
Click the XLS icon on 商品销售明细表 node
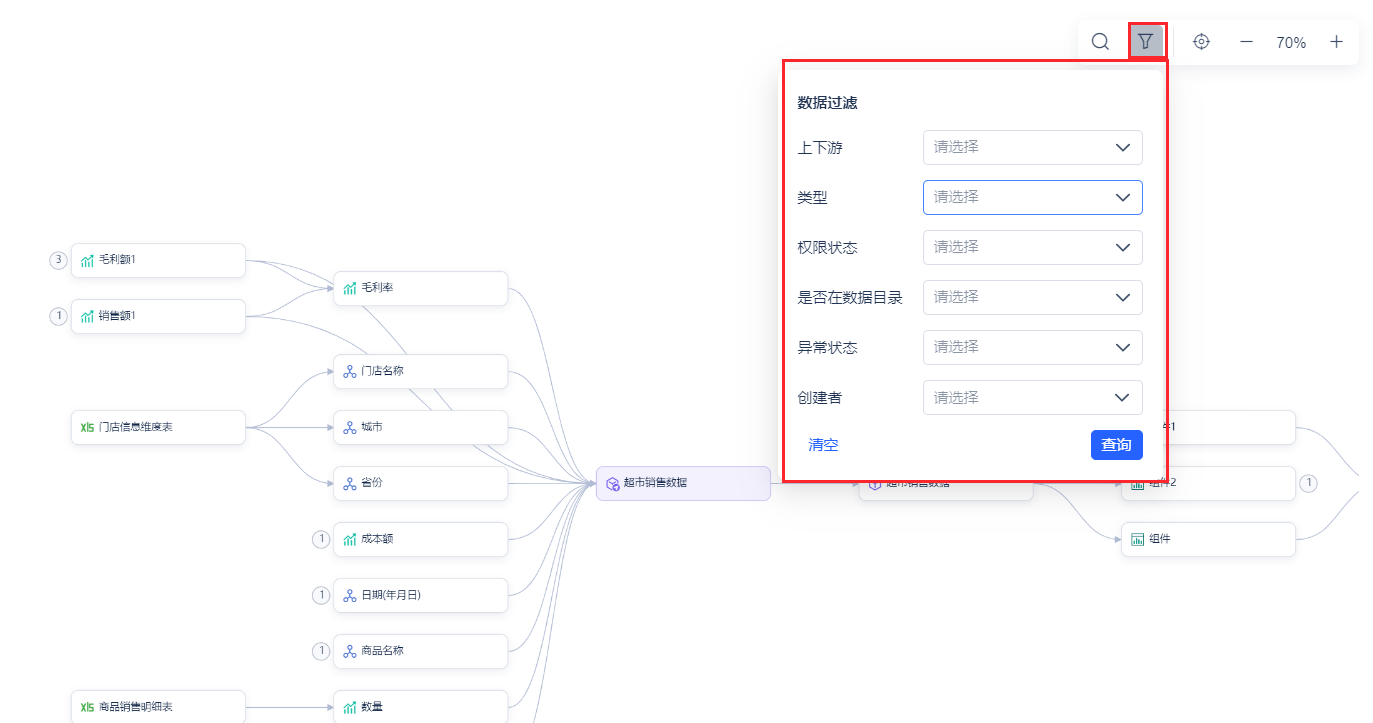87,707
